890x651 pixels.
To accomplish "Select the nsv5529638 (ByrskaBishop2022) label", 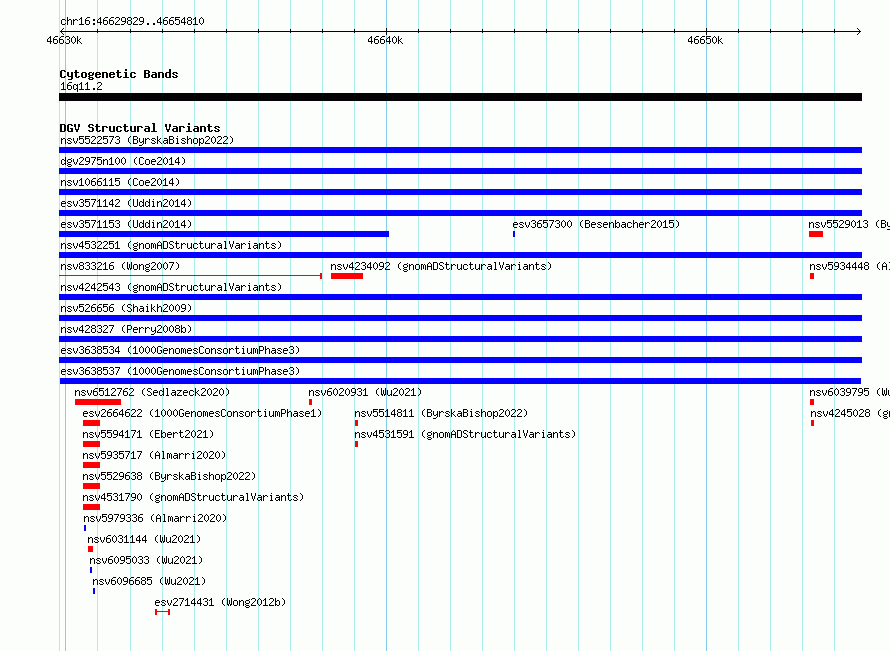I will [x=169, y=476].
